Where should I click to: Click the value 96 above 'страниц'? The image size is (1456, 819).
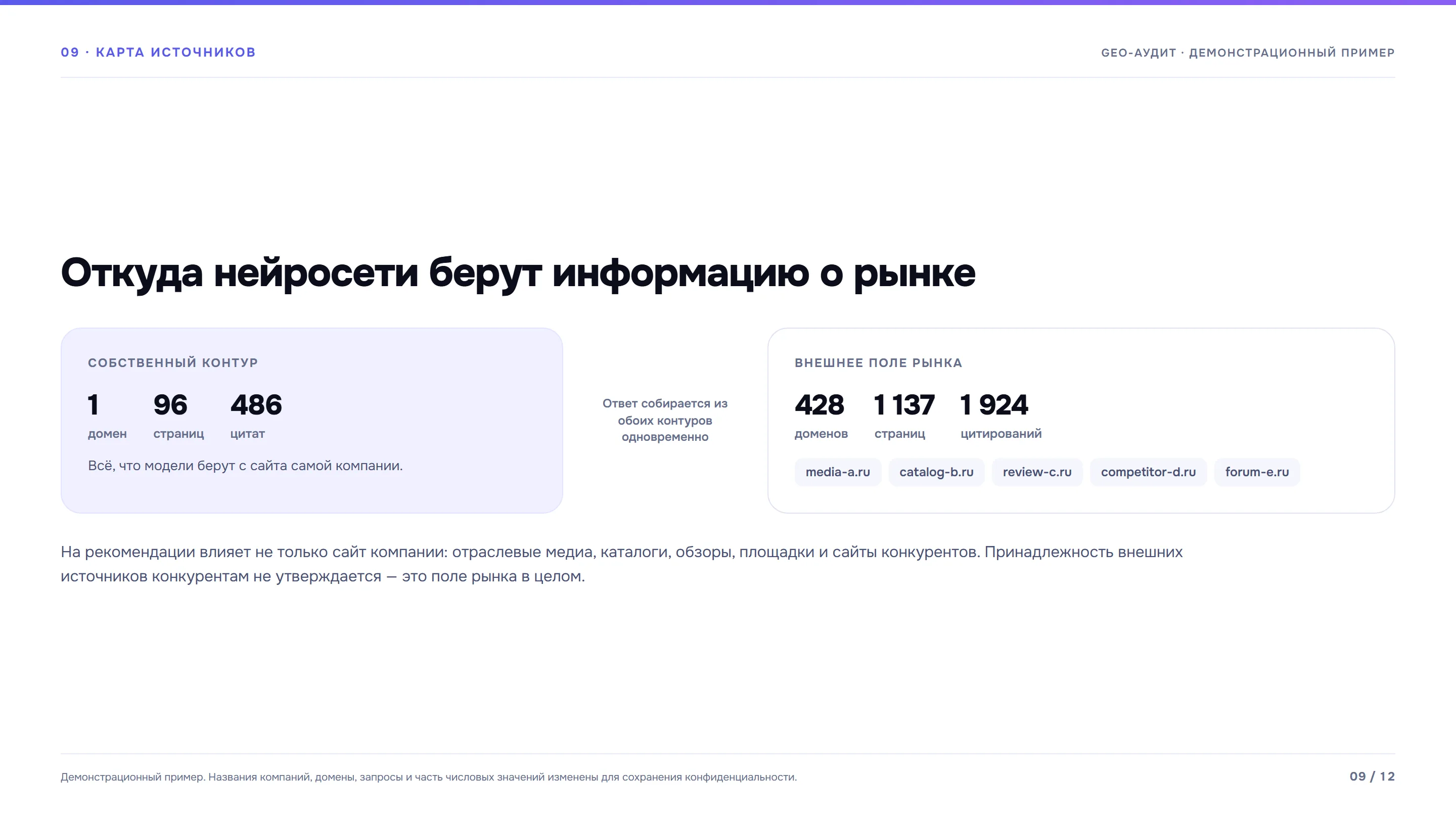(170, 404)
